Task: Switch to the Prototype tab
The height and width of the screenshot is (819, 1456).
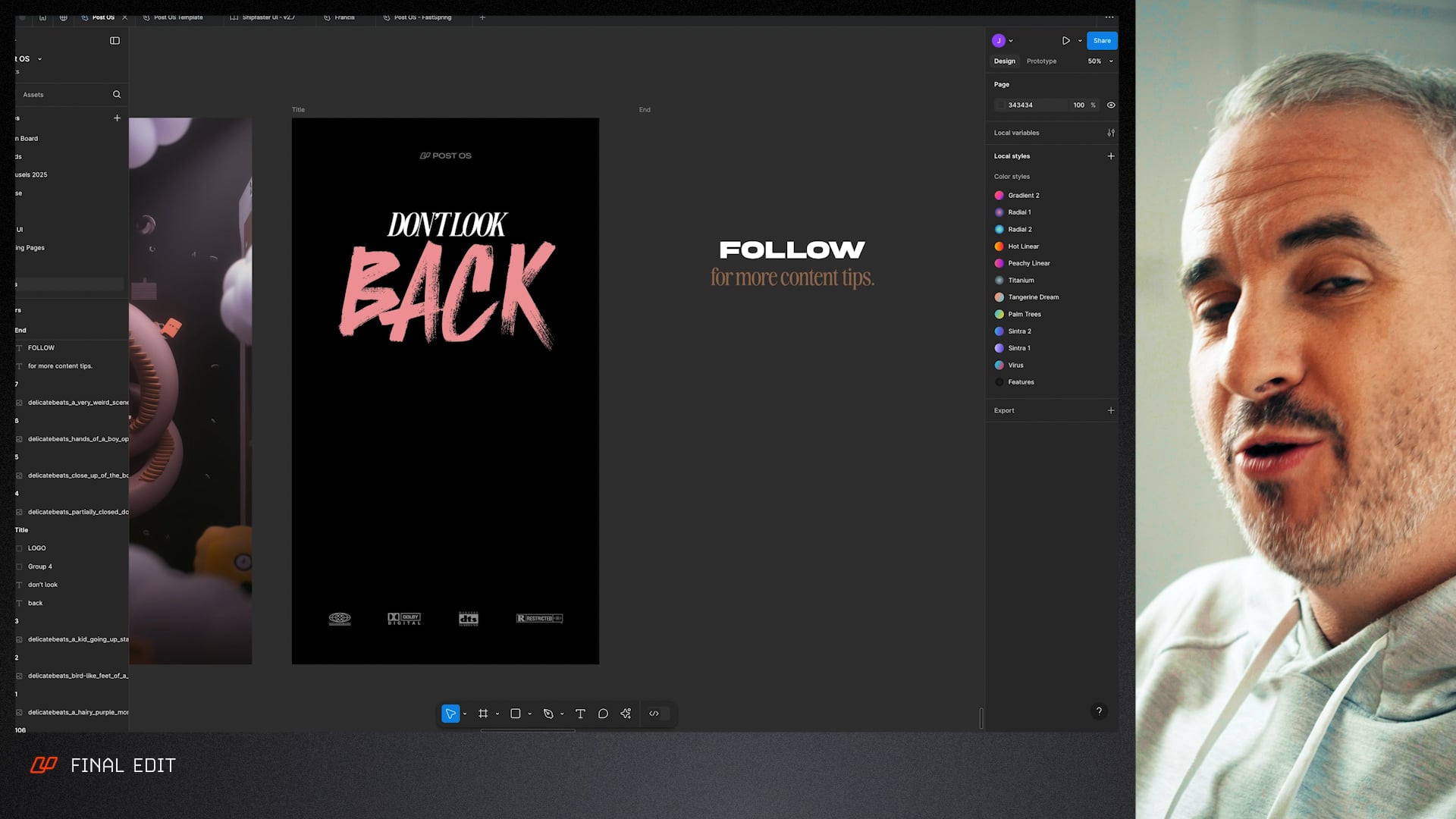Action: coord(1040,61)
